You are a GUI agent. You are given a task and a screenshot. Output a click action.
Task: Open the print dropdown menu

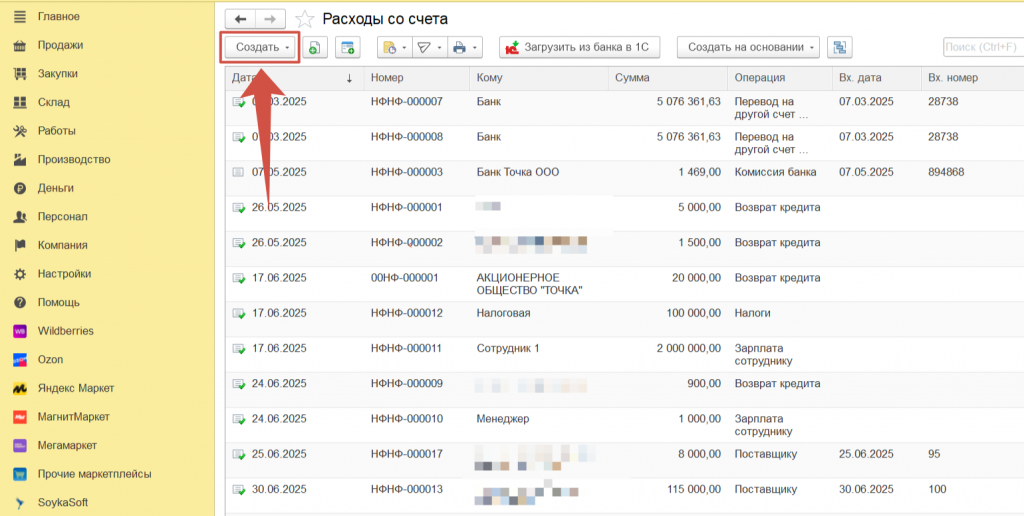click(464, 47)
